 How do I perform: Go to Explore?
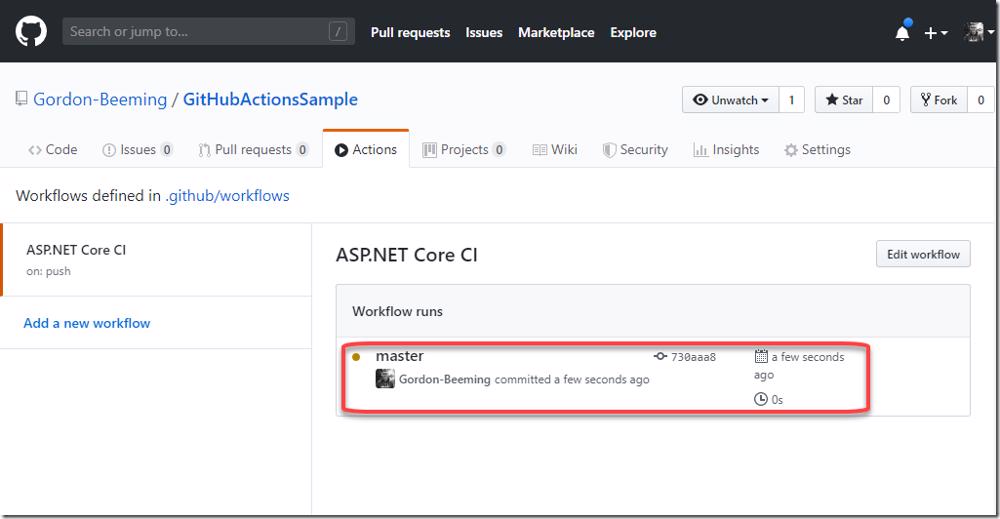click(x=633, y=33)
